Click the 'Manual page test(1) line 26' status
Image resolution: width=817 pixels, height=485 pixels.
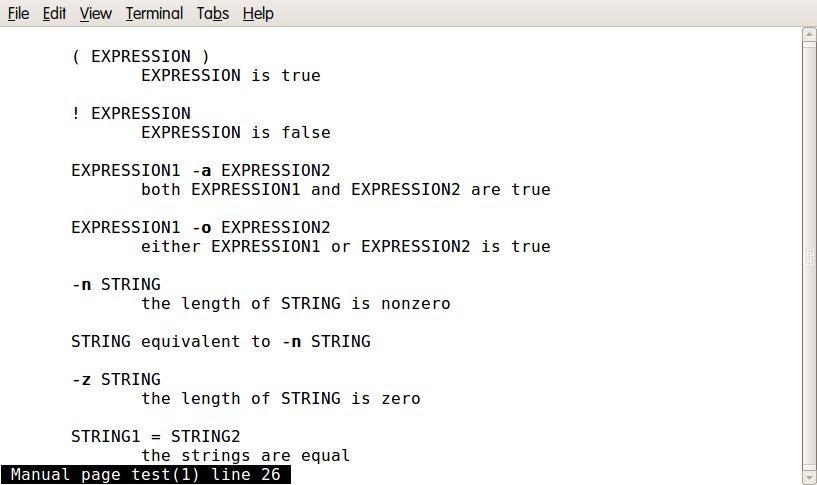[145, 475]
